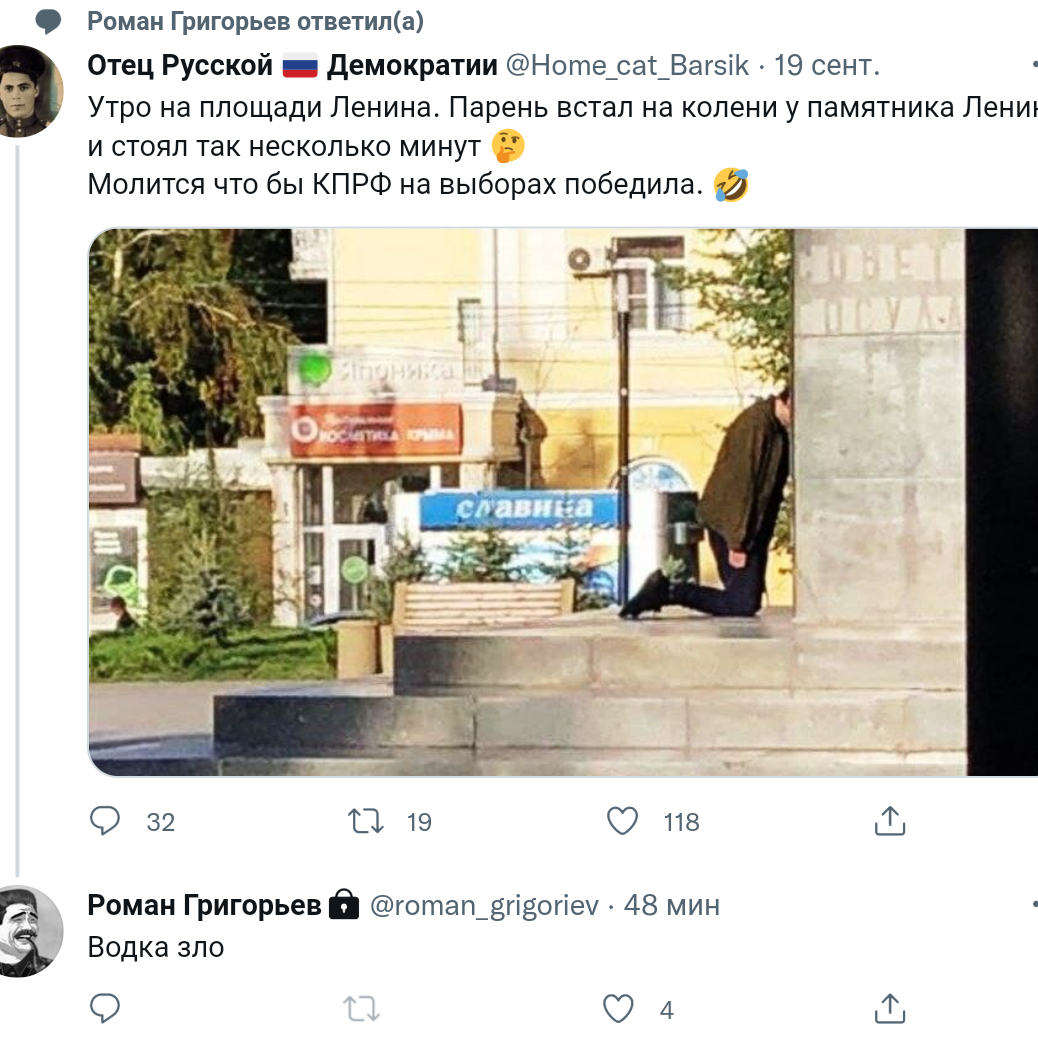This screenshot has width=1038, height=1048.
Task: Select the 'Водка зло' reply text
Action: [x=156, y=947]
